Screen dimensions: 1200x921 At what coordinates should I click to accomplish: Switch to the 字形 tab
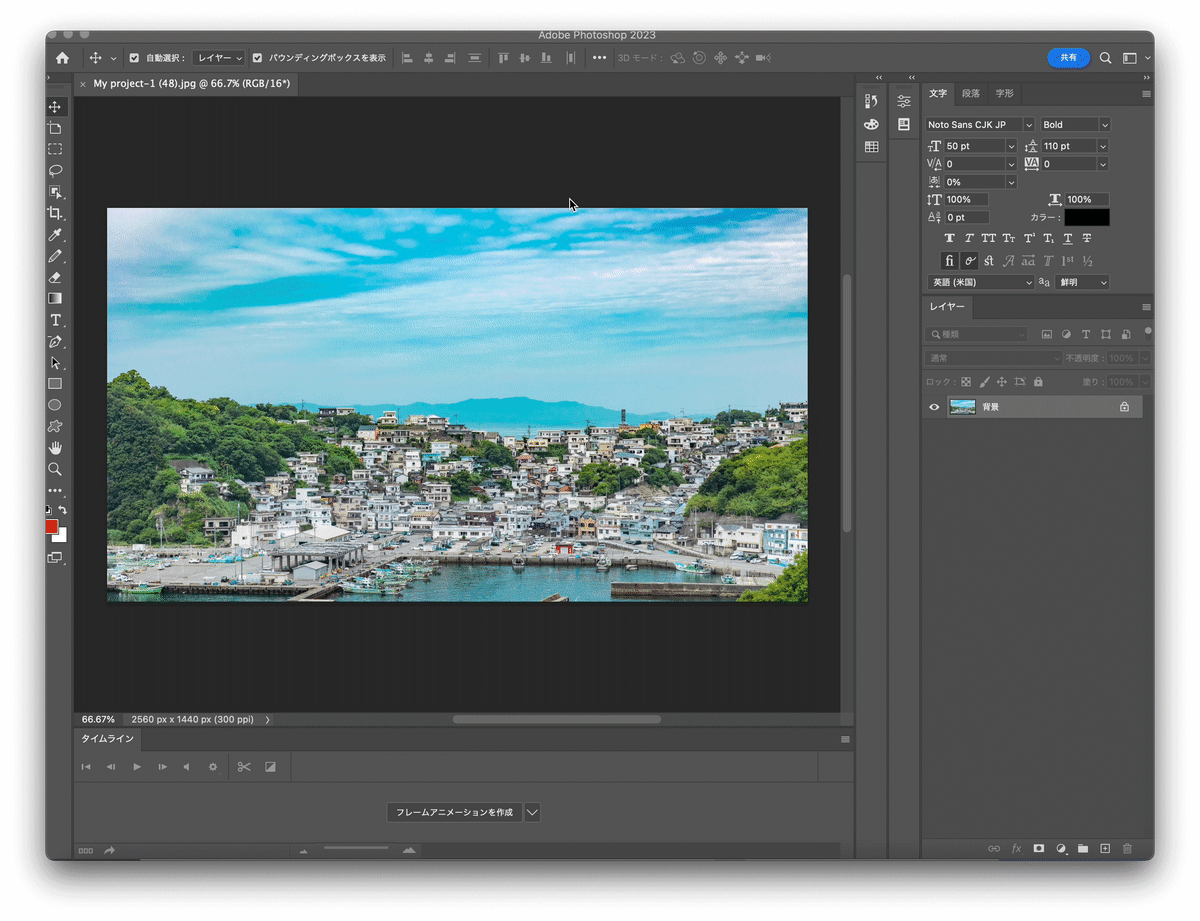coord(1004,93)
